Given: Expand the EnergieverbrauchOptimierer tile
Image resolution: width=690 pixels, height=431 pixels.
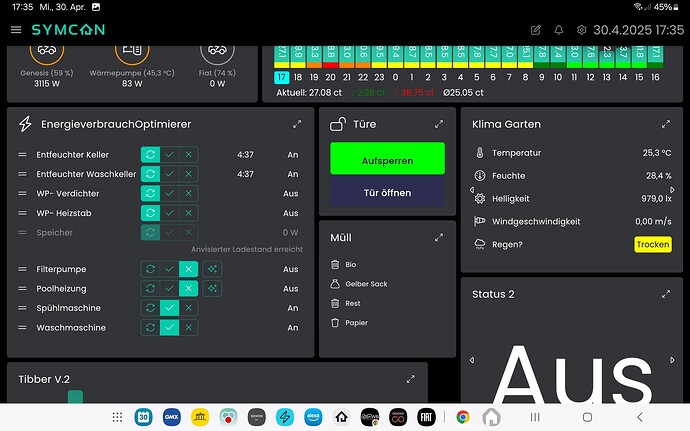Looking at the screenshot, I should coord(297,124).
